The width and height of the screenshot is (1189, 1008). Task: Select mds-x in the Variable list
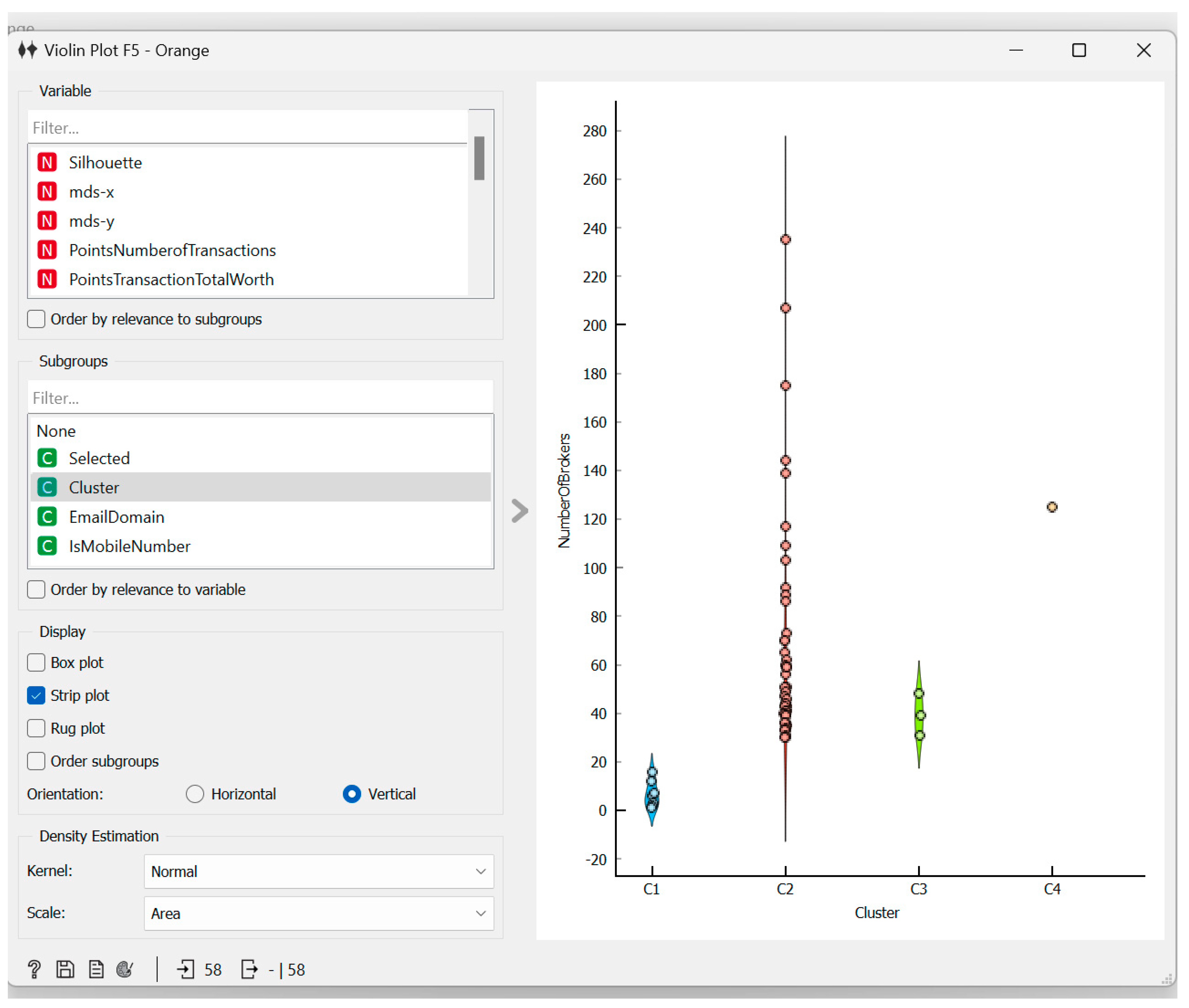(x=92, y=192)
